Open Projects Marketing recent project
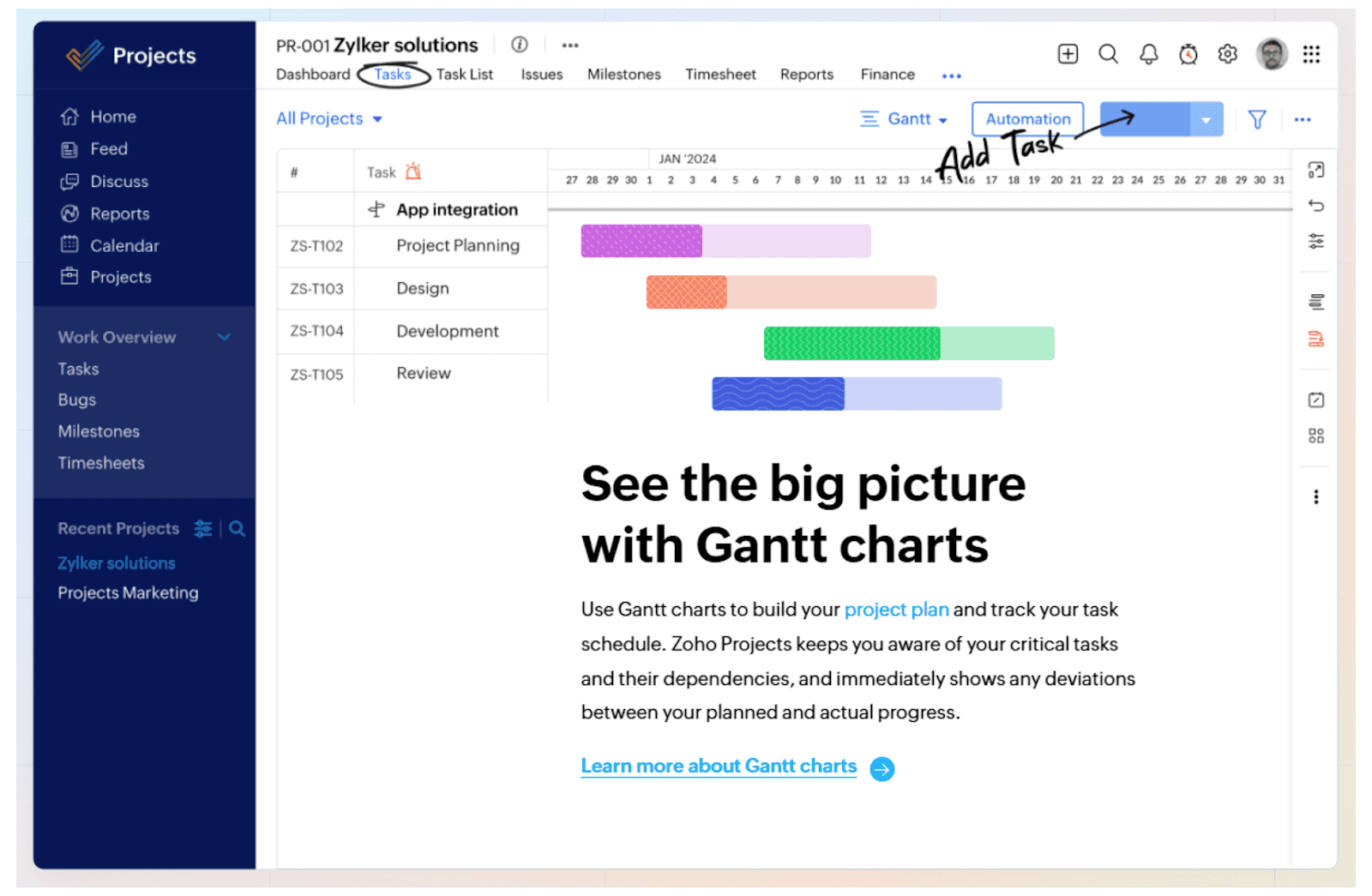Screen dimensions: 1372x896 128,593
